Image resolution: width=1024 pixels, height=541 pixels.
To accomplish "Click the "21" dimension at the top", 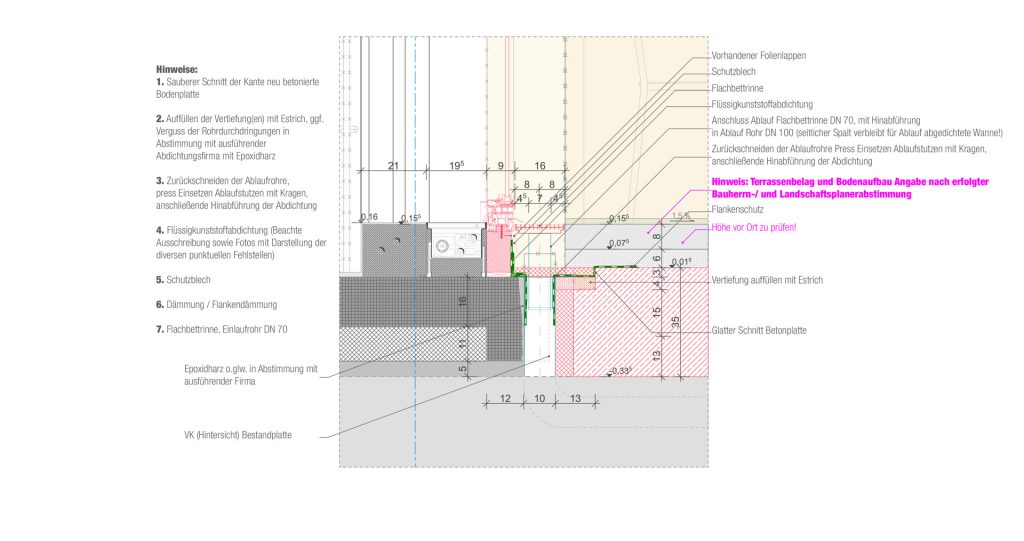I will click(x=392, y=165).
